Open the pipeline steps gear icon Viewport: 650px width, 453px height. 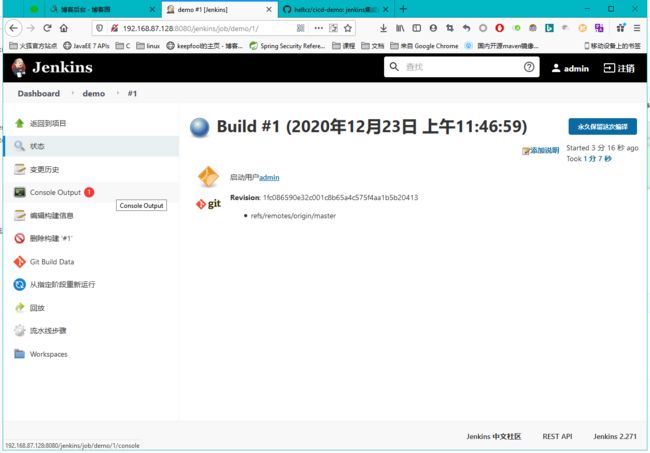point(19,330)
